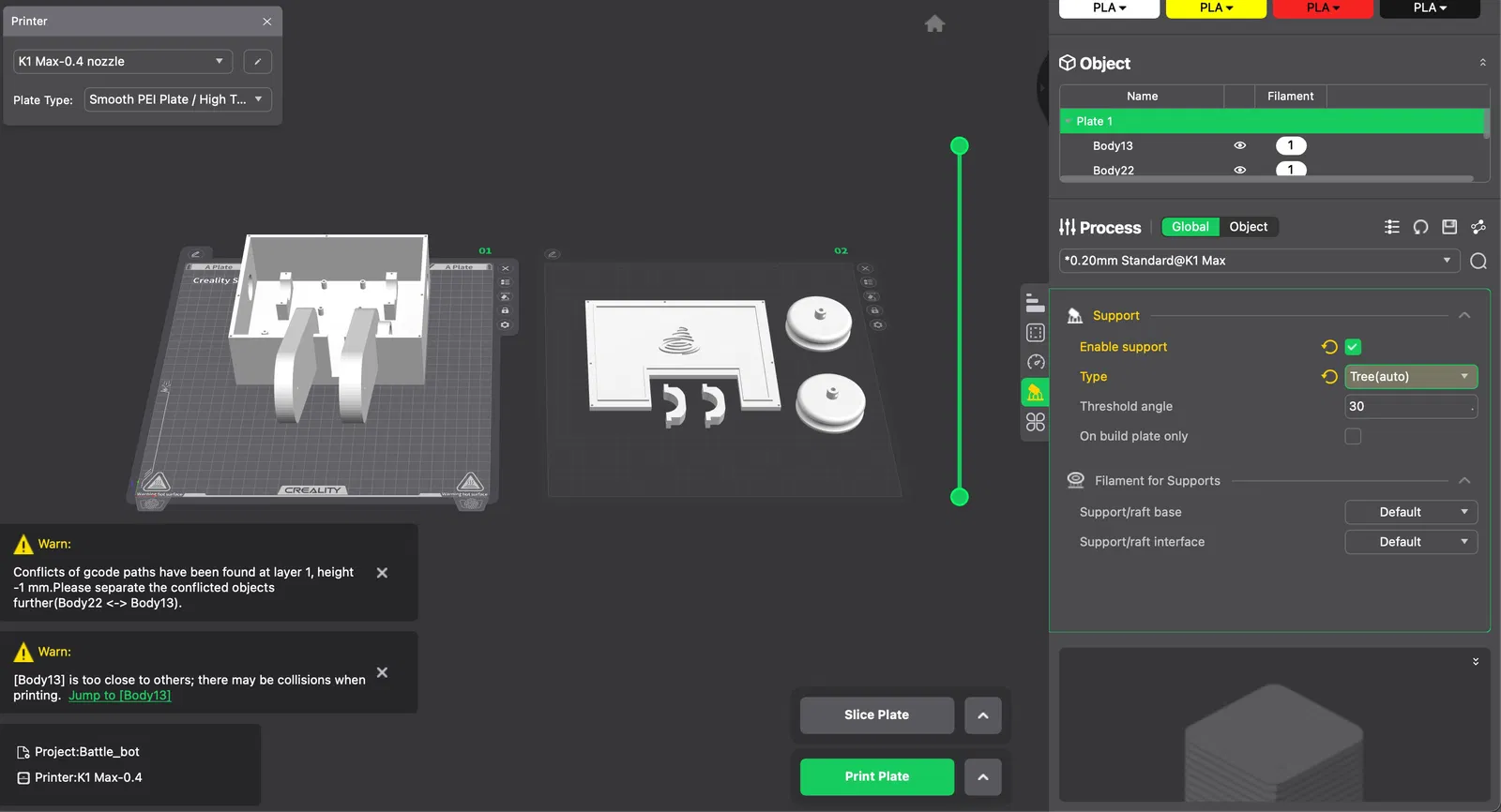This screenshot has height=812, width=1501.
Task: Click the plate 01 name edit pencil icon
Action: click(196, 254)
